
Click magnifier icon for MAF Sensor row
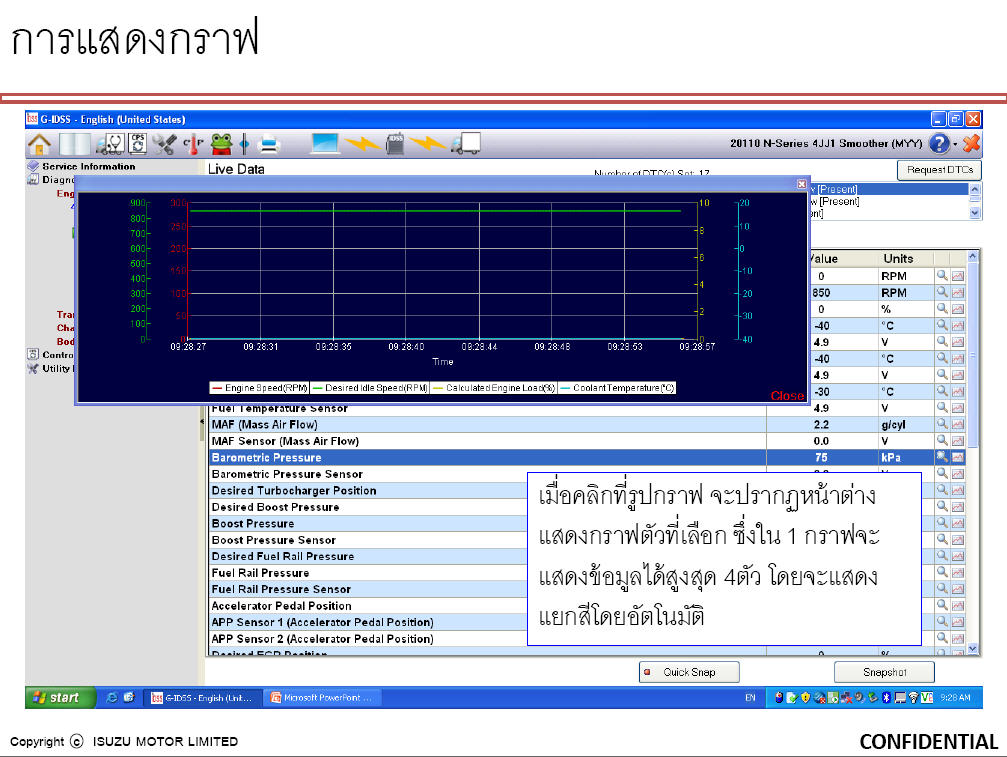pos(942,440)
